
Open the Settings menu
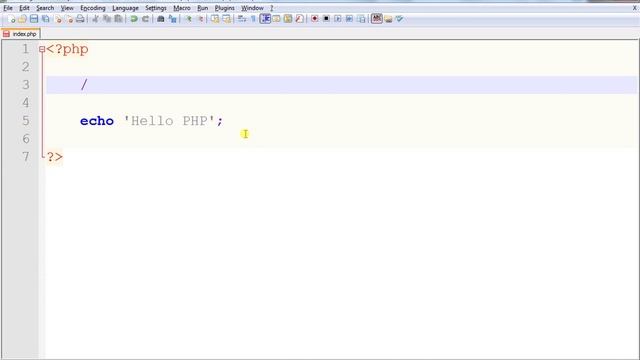pyautogui.click(x=156, y=8)
